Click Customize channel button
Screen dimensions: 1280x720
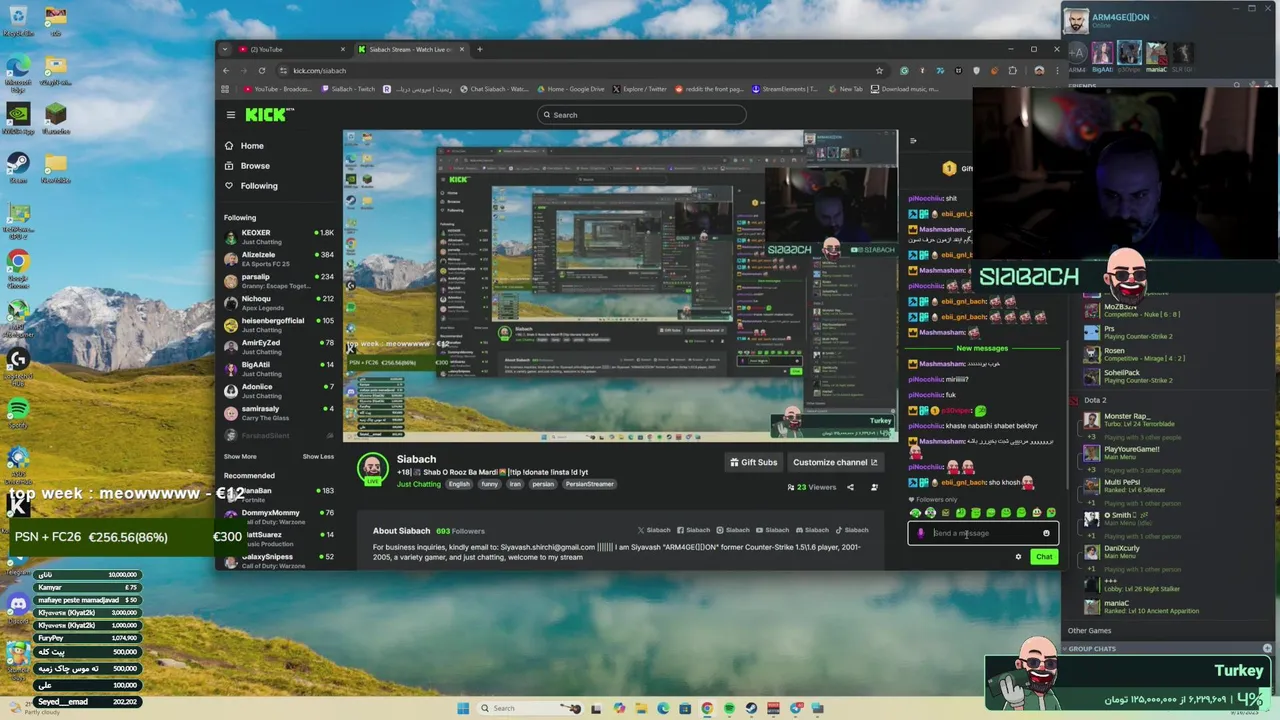point(834,462)
